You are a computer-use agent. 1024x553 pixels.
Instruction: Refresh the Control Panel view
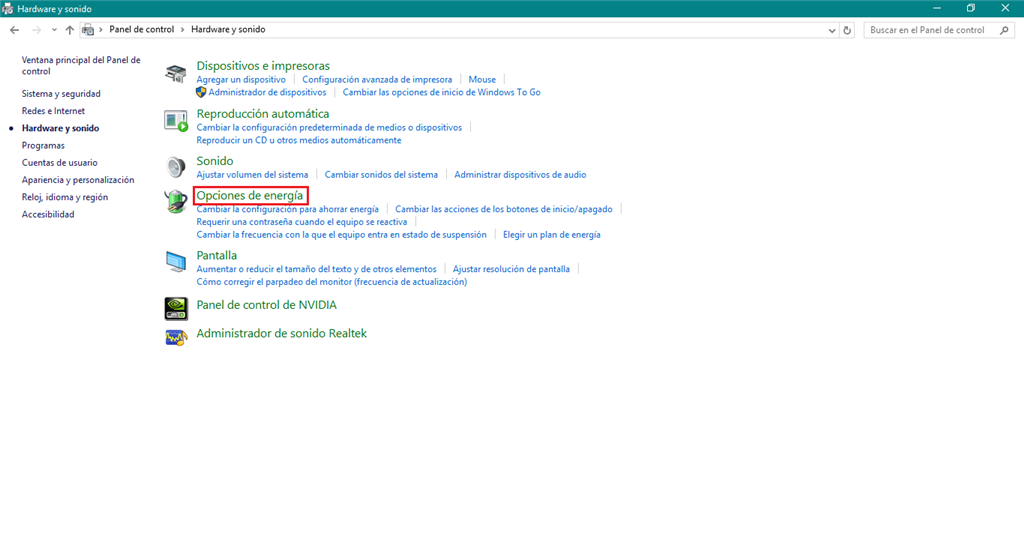(x=847, y=30)
